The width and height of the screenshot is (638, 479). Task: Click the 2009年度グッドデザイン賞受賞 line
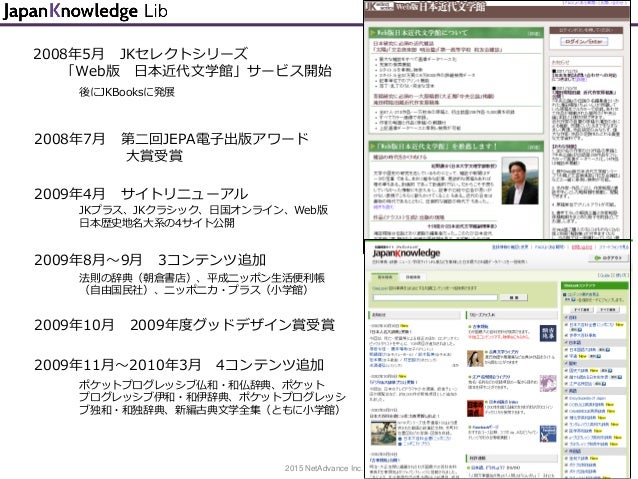[x=232, y=325]
